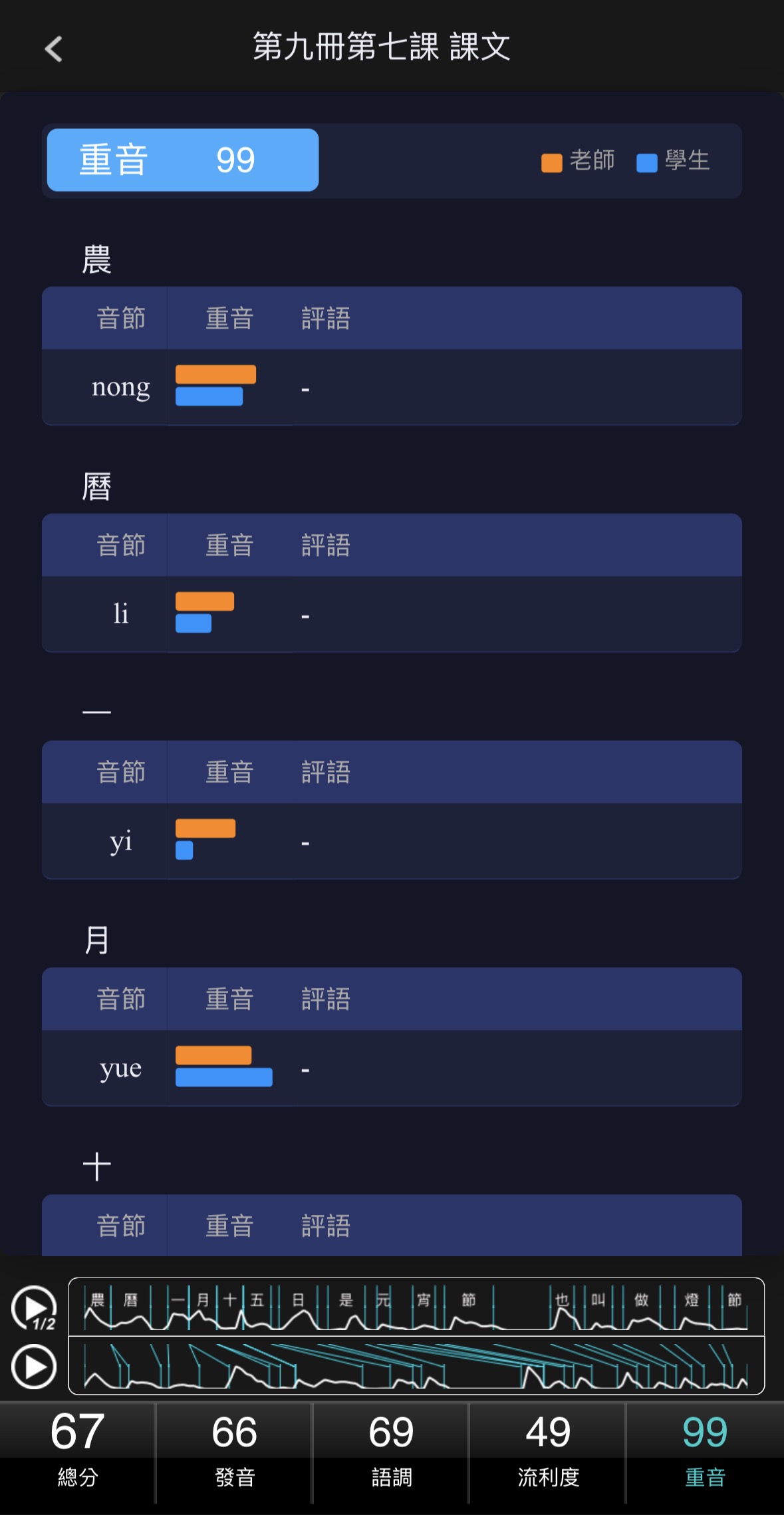
Task: Click the li stress bars
Action: (x=205, y=612)
